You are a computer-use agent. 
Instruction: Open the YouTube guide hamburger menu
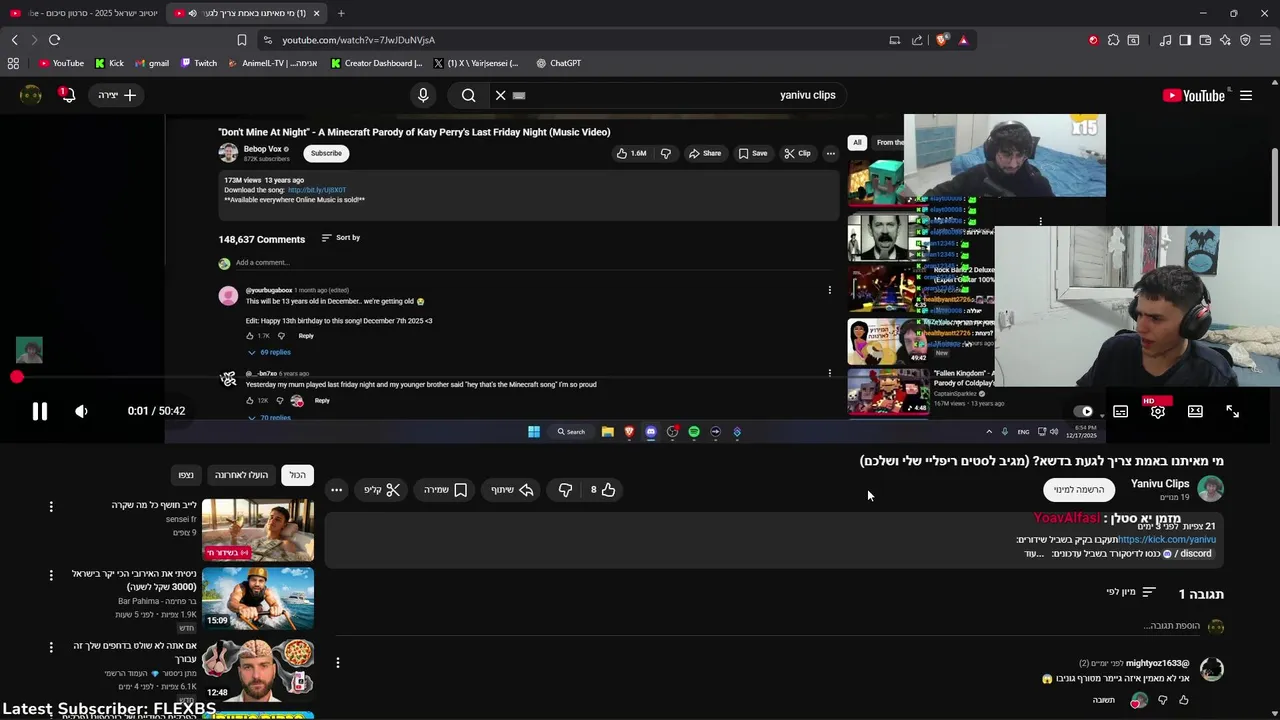click(1246, 95)
